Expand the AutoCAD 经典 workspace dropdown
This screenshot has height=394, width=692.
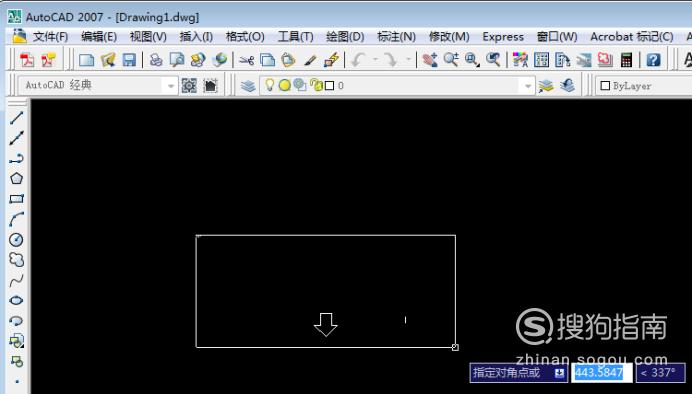pyautogui.click(x=171, y=86)
